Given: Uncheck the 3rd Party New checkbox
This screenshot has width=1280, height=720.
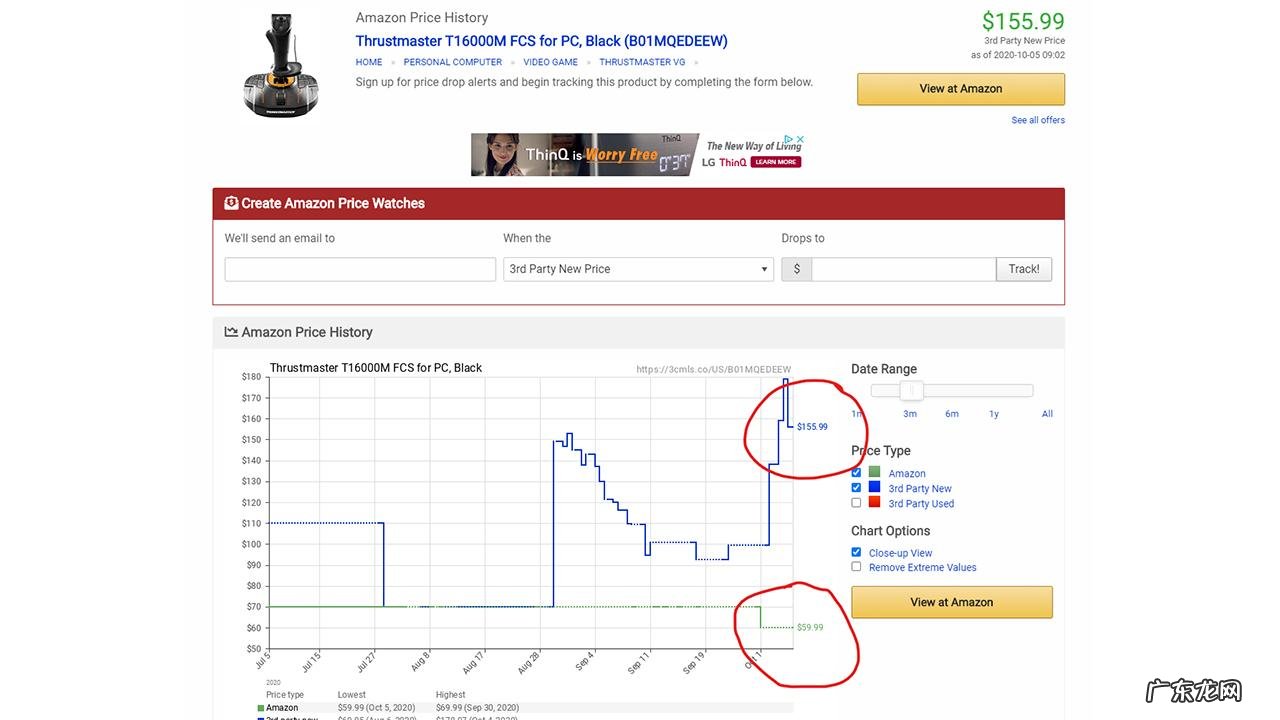Looking at the screenshot, I should (856, 488).
